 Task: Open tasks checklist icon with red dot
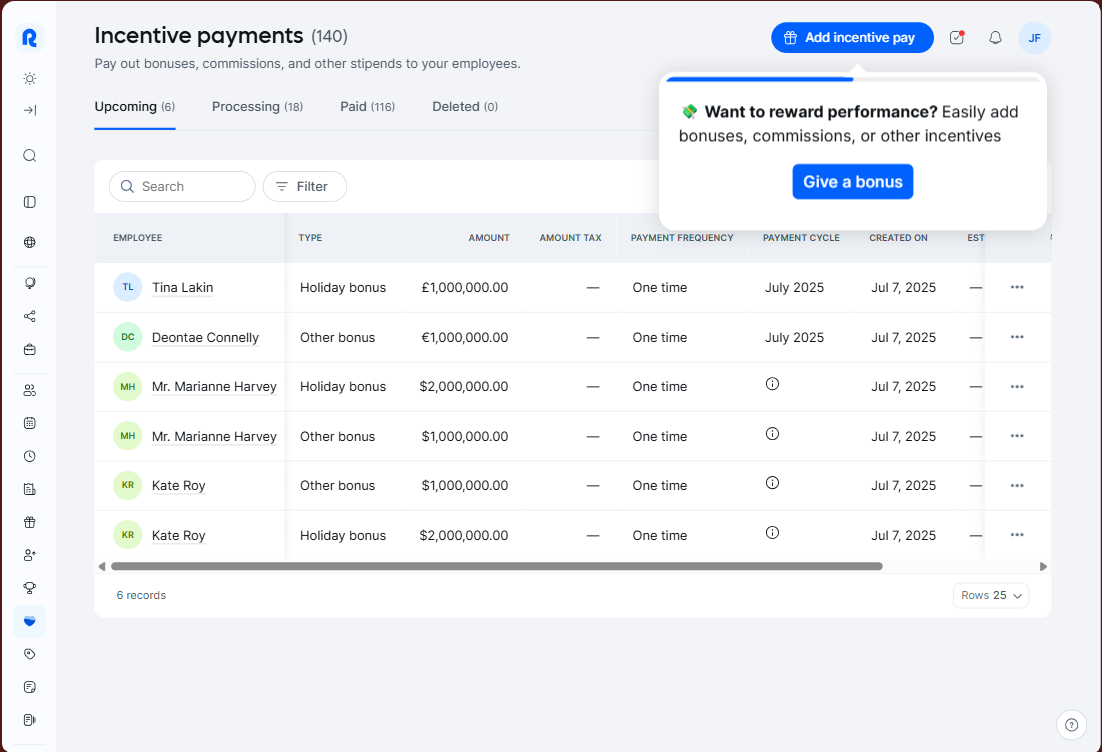click(x=957, y=37)
